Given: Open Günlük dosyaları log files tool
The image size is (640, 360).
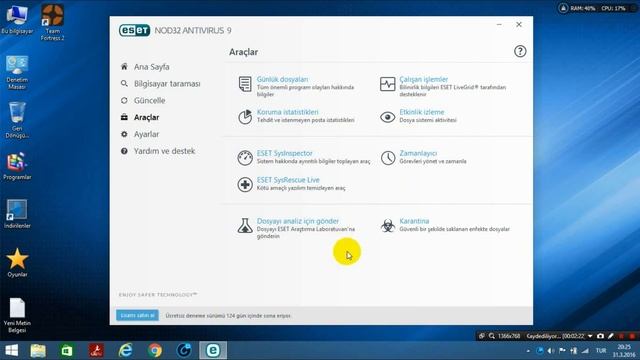Looking at the screenshot, I should tap(282, 80).
